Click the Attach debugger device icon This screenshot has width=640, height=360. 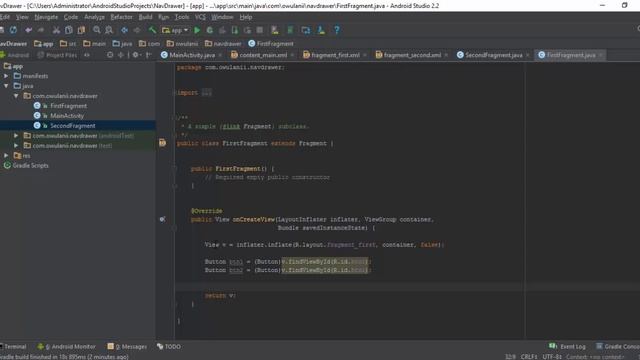235,30
